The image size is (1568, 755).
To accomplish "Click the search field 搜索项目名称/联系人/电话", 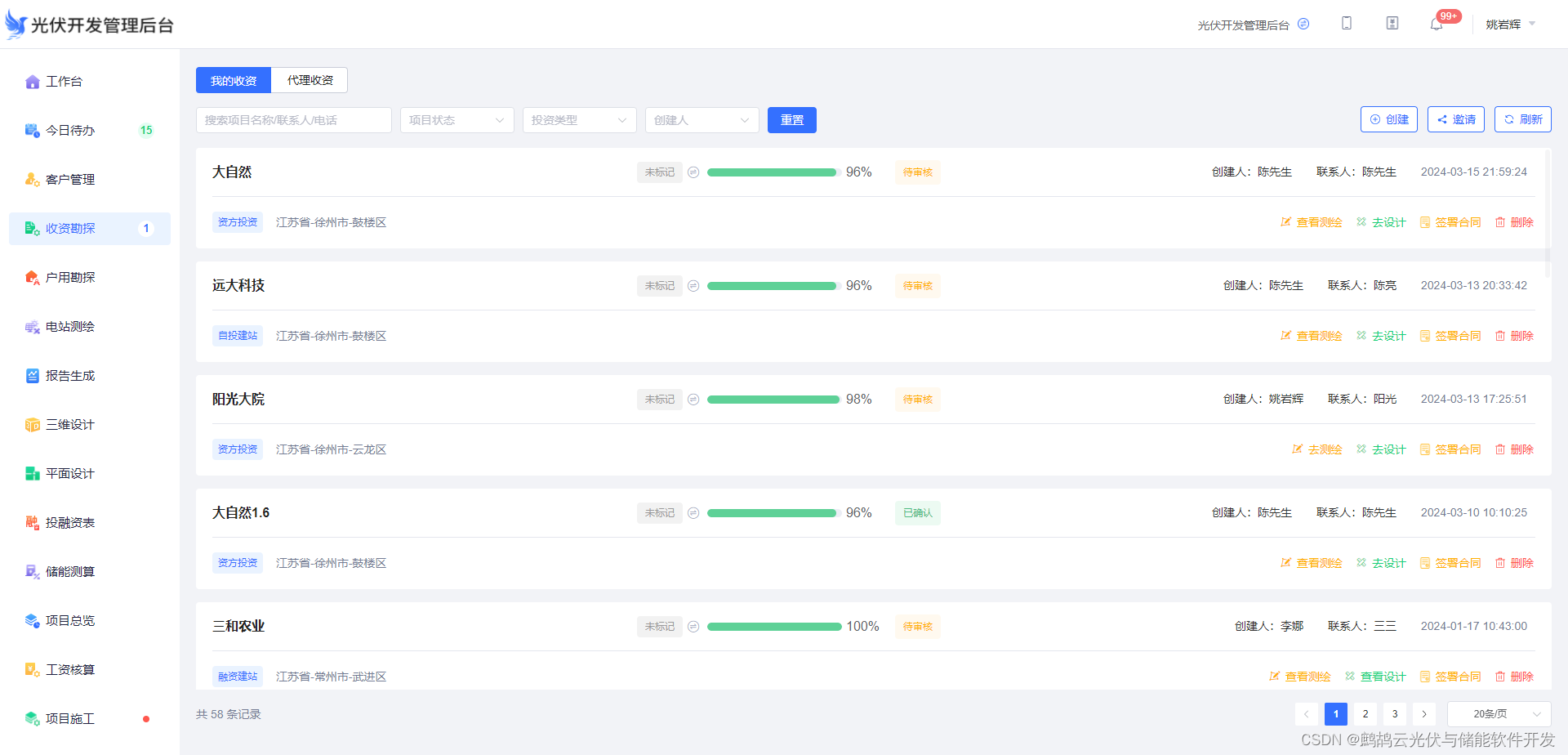I will [x=294, y=120].
